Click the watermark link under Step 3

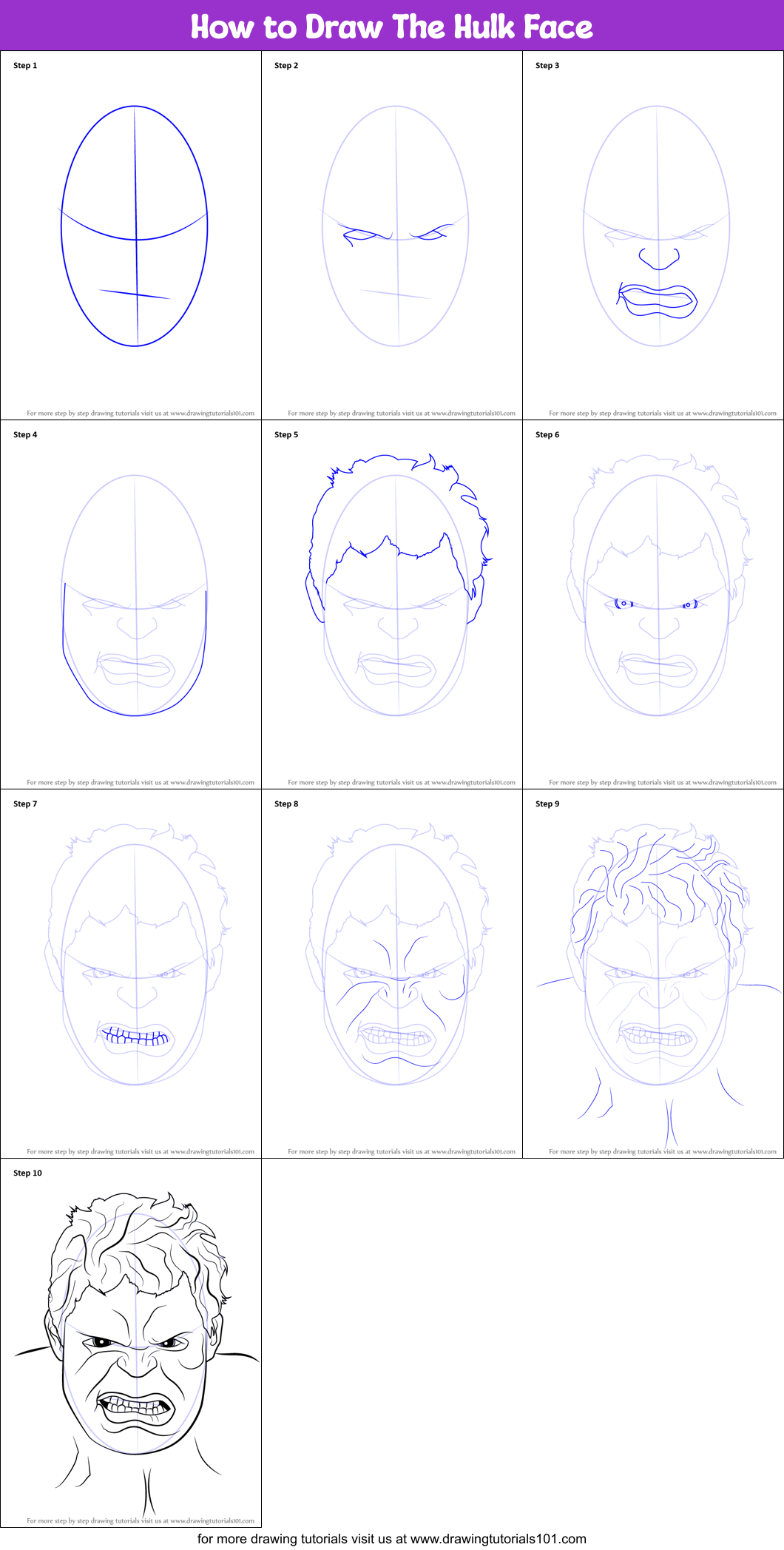point(663,413)
